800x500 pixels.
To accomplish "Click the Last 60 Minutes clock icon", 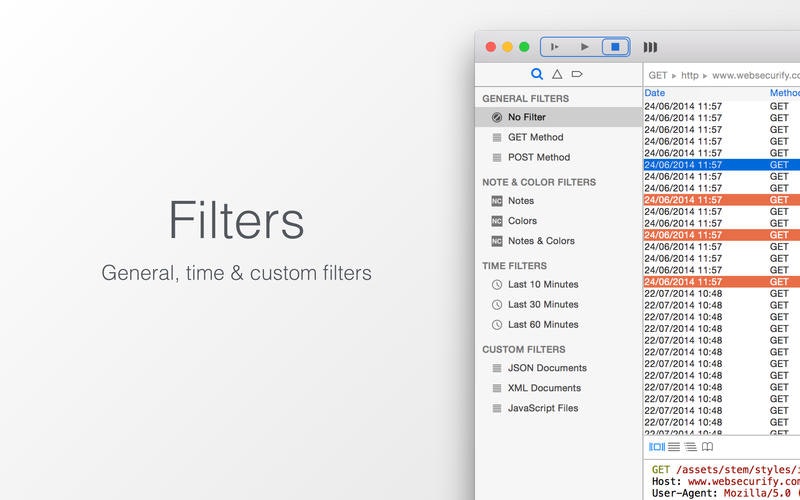I will pos(497,324).
